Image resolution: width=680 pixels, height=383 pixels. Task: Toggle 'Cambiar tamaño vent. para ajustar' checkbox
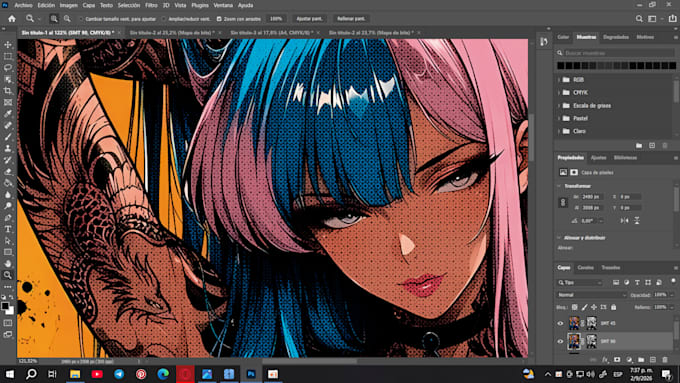[81, 19]
